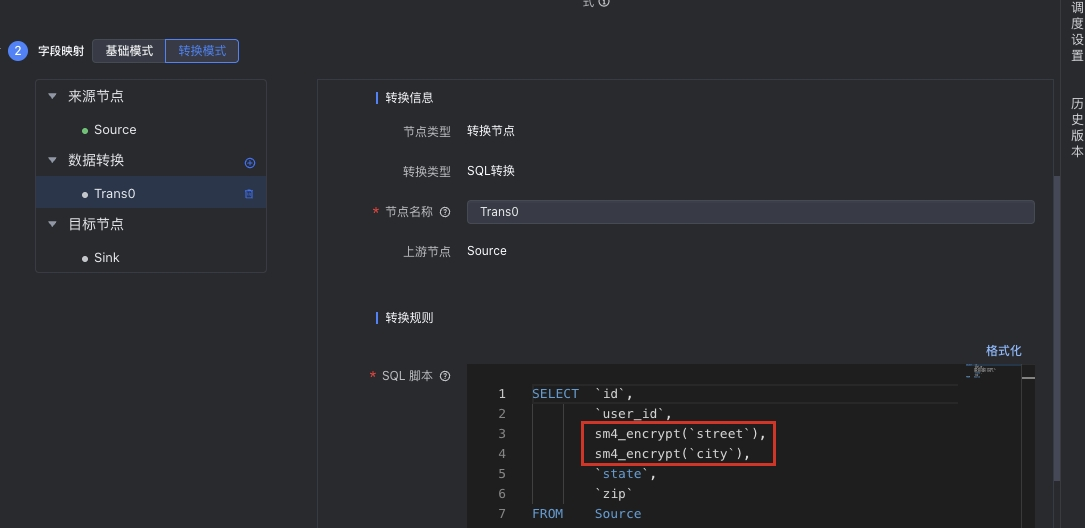The width and height of the screenshot is (1085, 528).
Task: Delete the Trans0 node
Action: pos(249,194)
